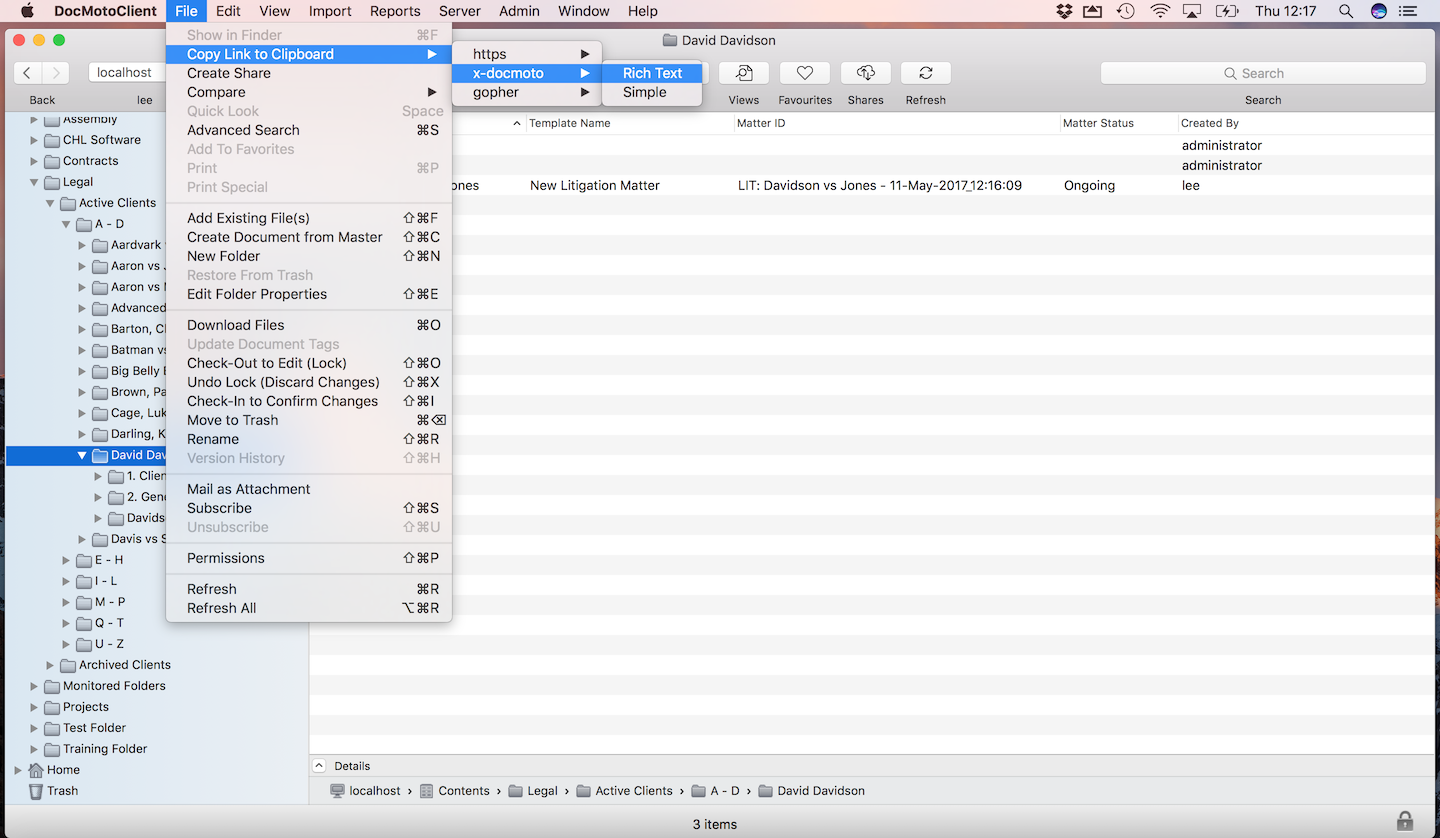1440x838 pixels.
Task: Choose Rich Text from submenu
Action: tap(652, 73)
